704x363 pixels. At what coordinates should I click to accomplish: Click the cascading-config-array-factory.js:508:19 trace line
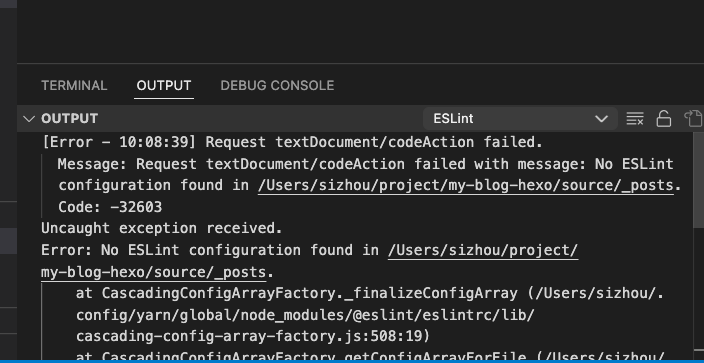coord(253,336)
